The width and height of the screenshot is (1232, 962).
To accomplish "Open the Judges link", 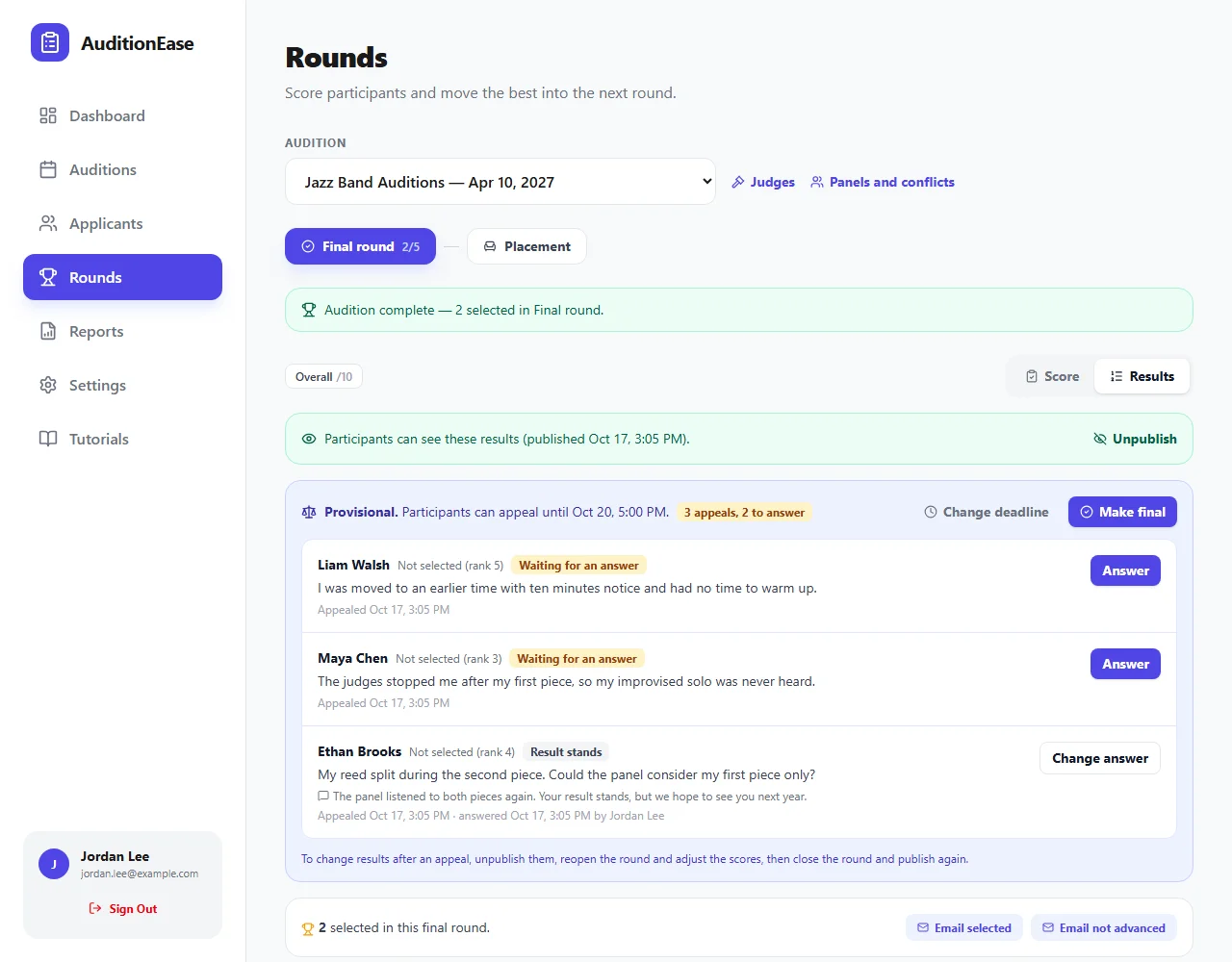I will (763, 182).
